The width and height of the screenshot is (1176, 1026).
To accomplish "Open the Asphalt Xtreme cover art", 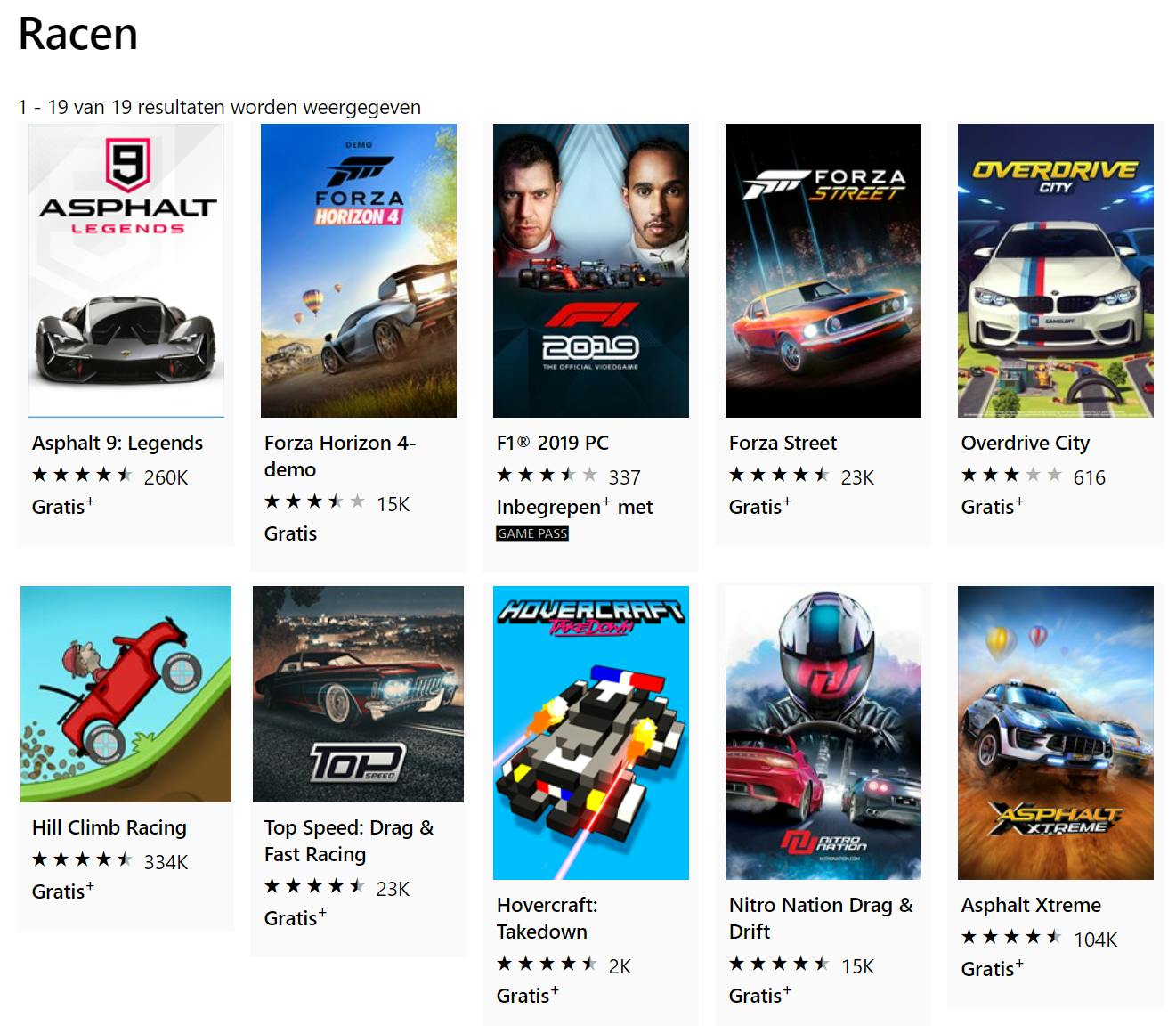I will tap(1056, 733).
